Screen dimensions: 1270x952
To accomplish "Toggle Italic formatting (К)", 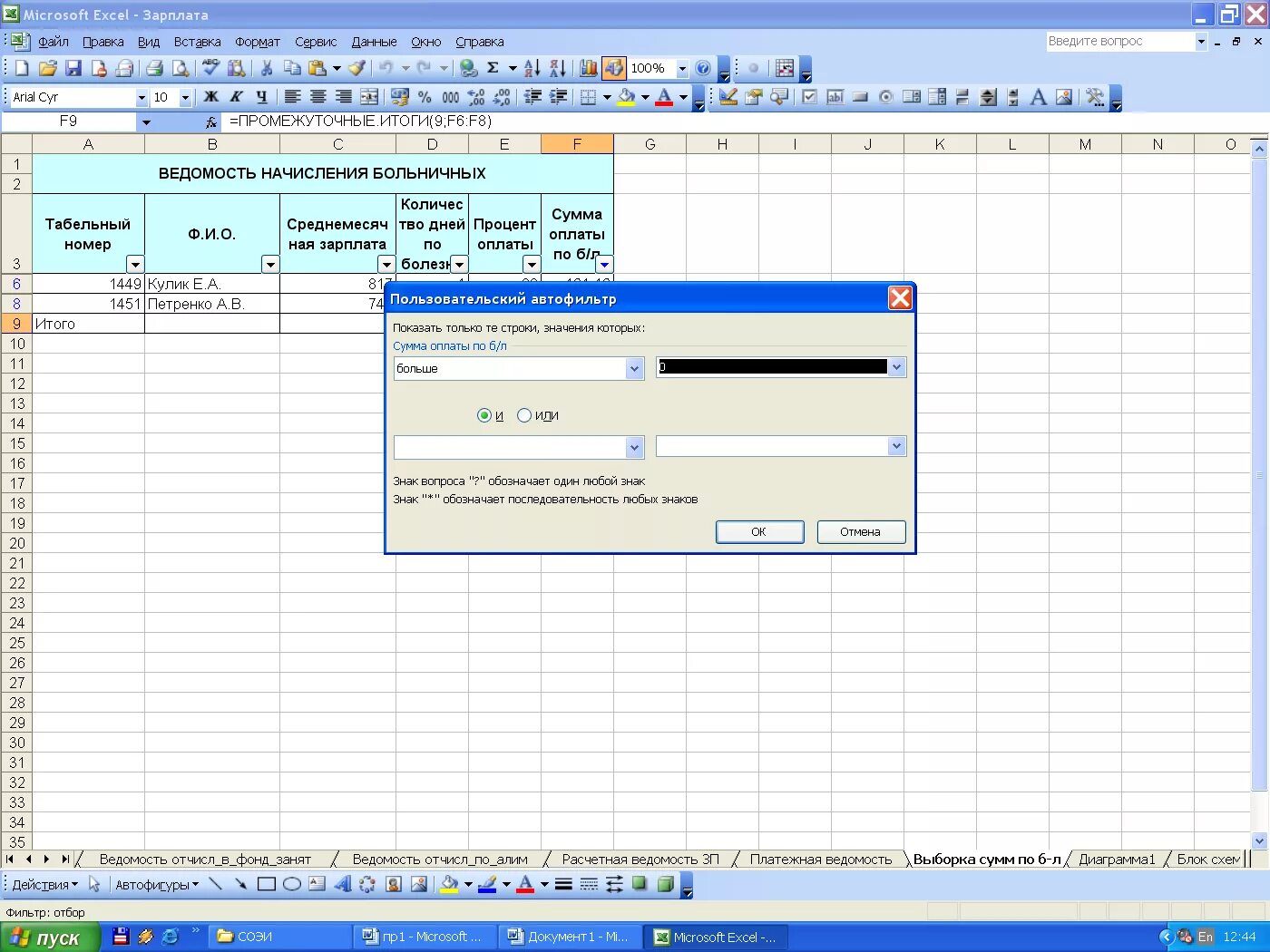I will (236, 97).
